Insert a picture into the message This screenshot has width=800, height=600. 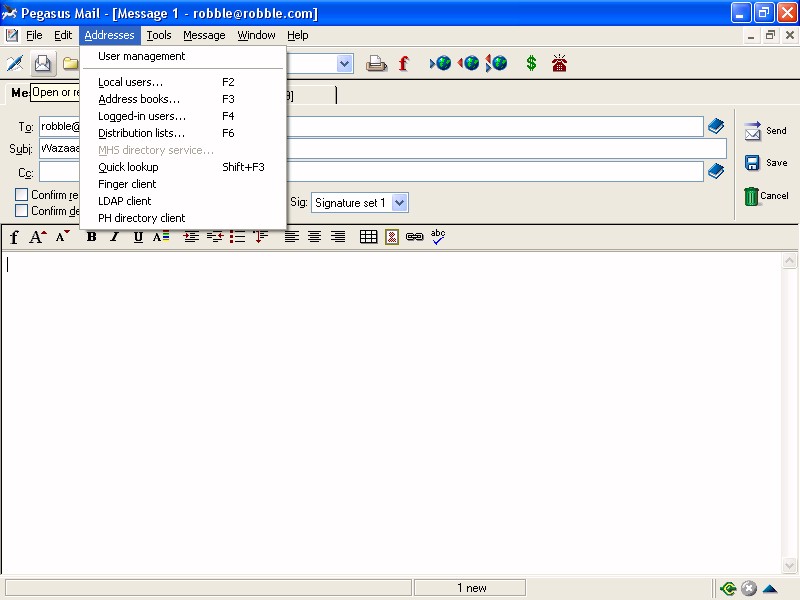(392, 237)
